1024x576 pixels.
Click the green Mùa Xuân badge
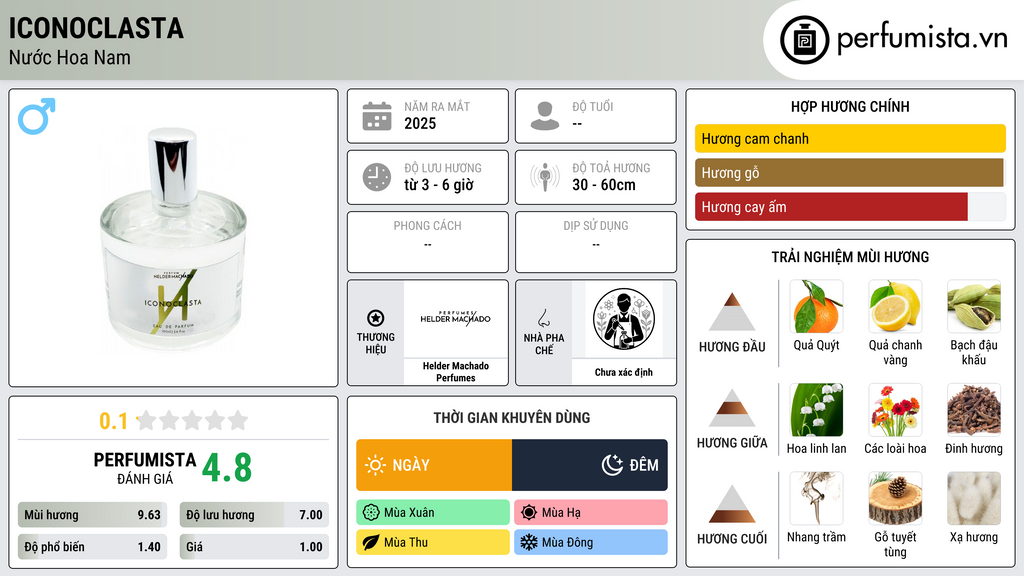point(433,512)
